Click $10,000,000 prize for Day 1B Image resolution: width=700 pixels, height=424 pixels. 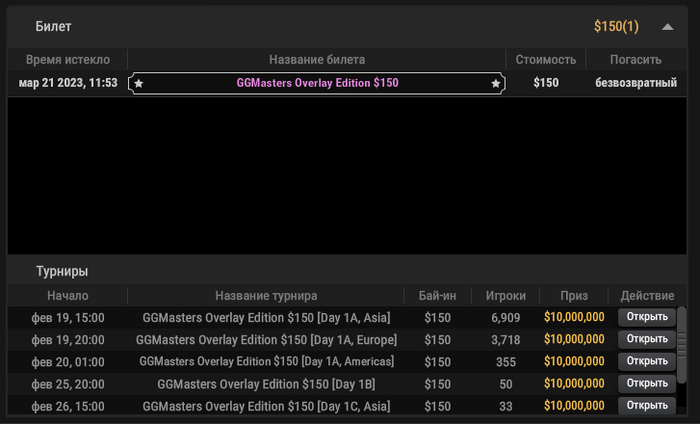(x=574, y=383)
